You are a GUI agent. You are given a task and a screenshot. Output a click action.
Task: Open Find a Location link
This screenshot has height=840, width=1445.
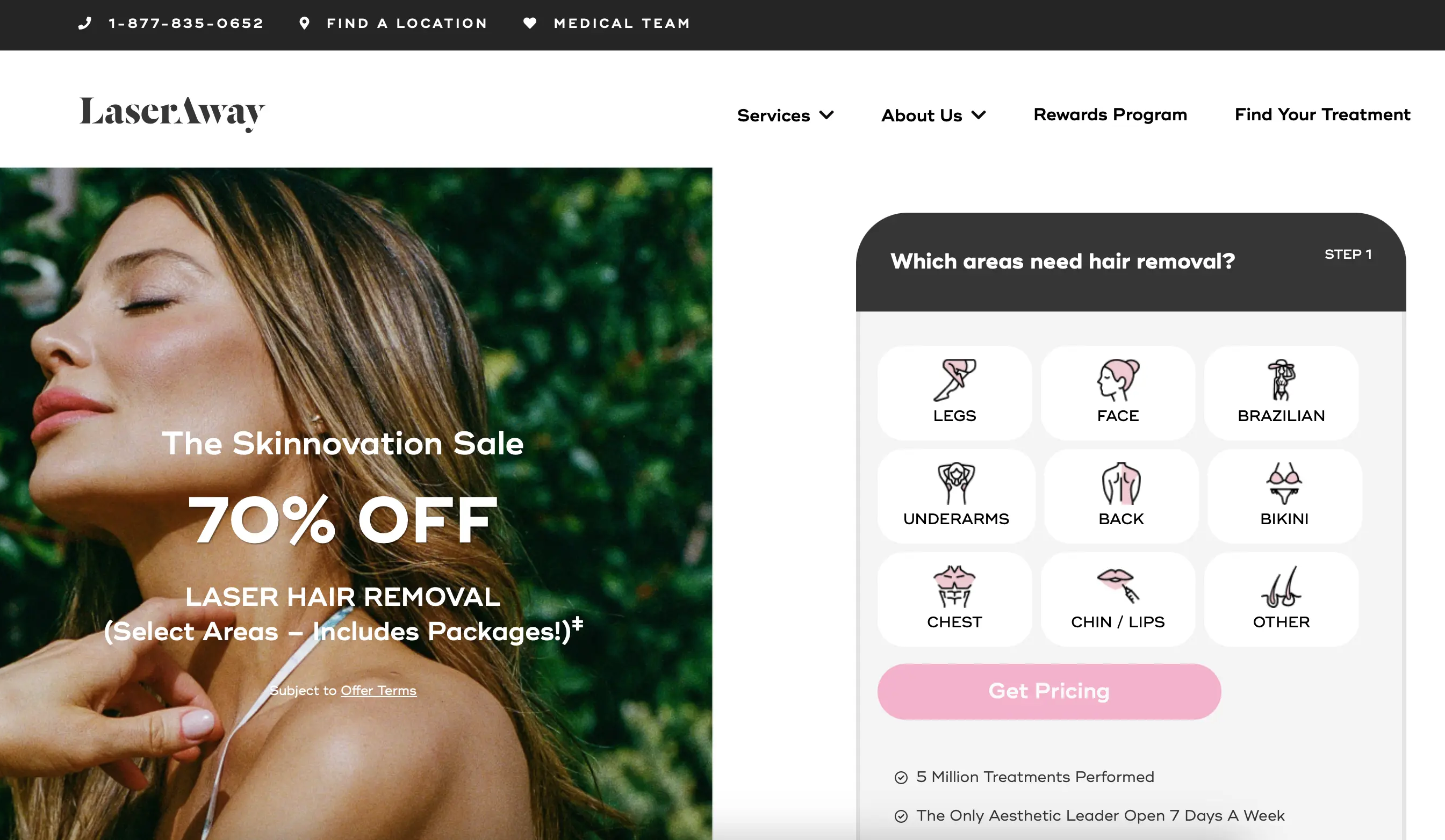point(407,23)
